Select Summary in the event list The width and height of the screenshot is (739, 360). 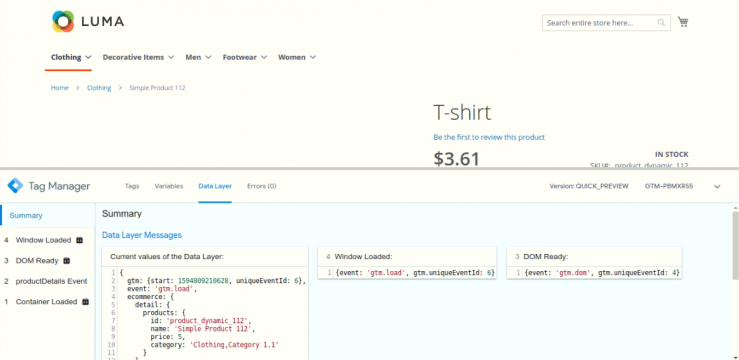pos(26,215)
